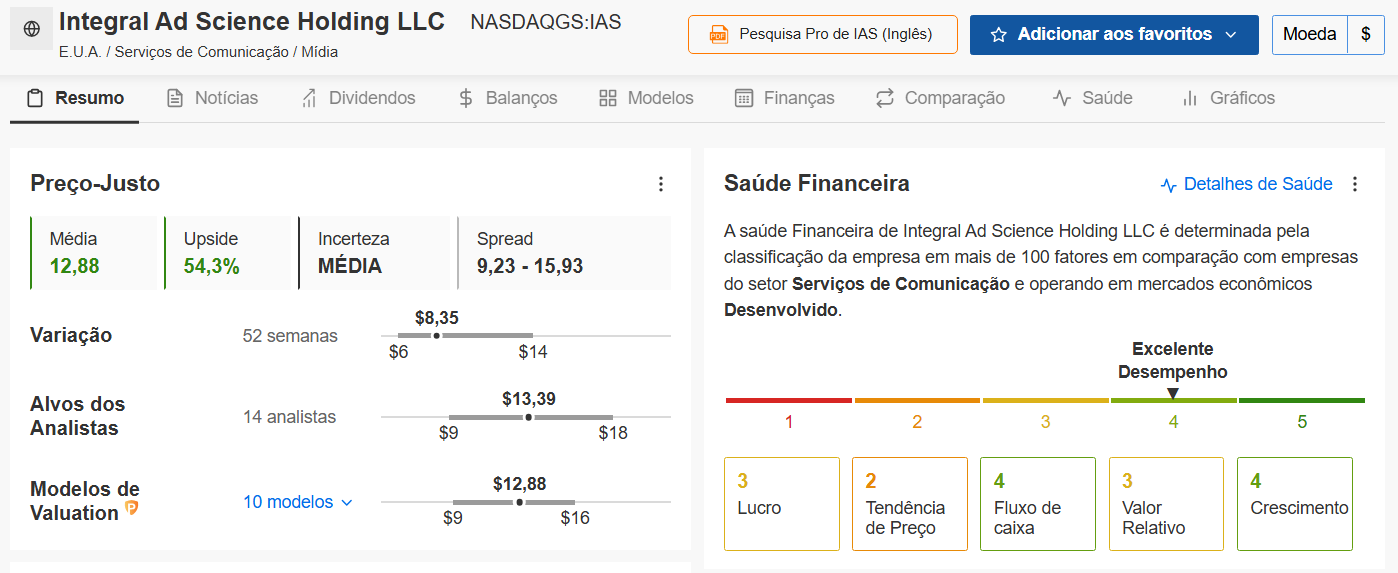1398x573 pixels.
Task: Open the Comparação tab
Action: tap(940, 98)
